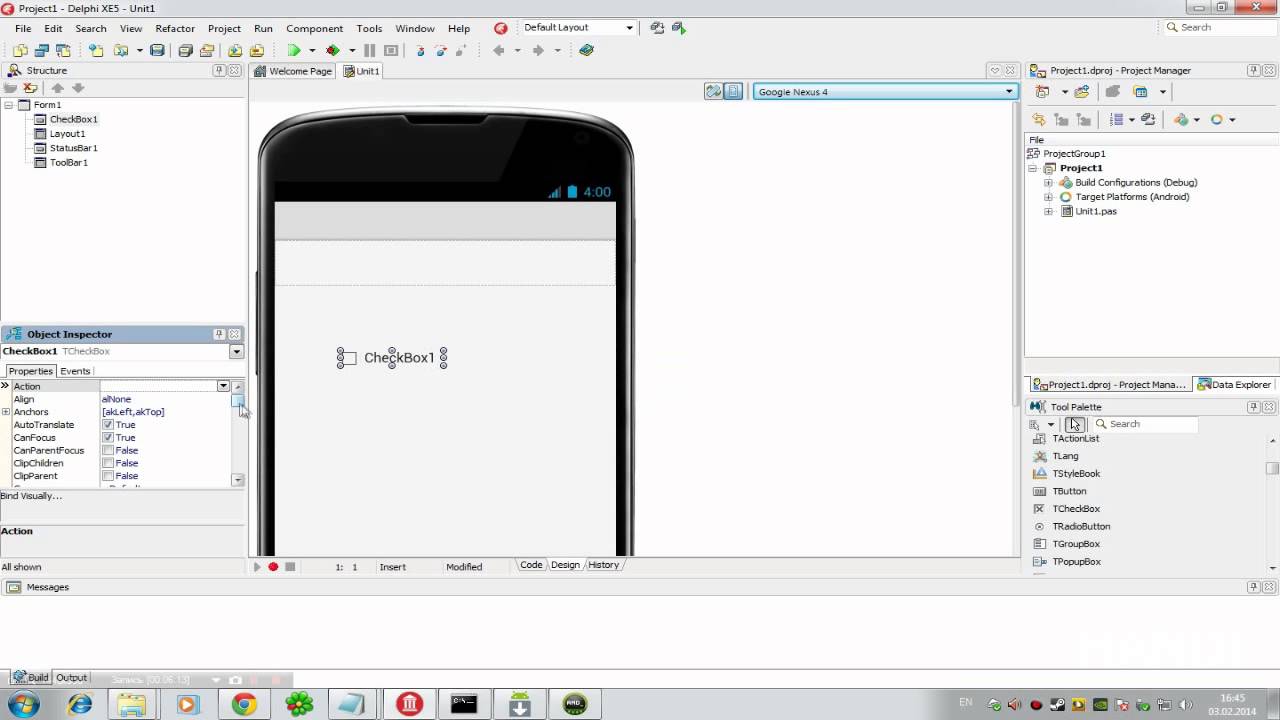Expand Build Configurations (Debug) node

(1048, 183)
